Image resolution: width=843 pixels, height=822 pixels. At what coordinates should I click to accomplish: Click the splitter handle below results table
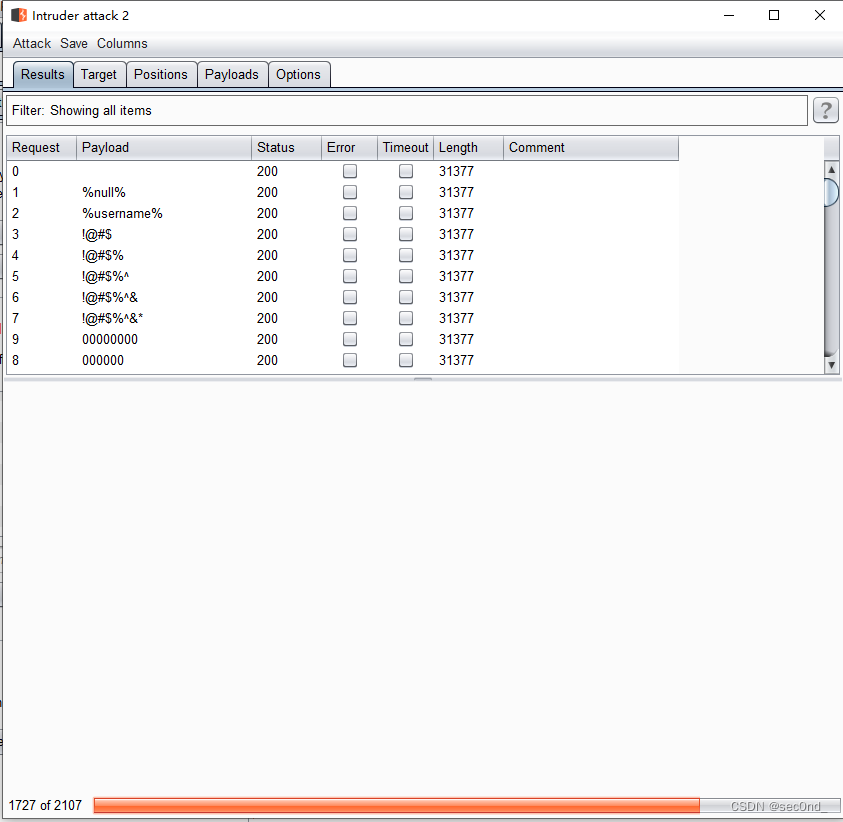(x=423, y=379)
